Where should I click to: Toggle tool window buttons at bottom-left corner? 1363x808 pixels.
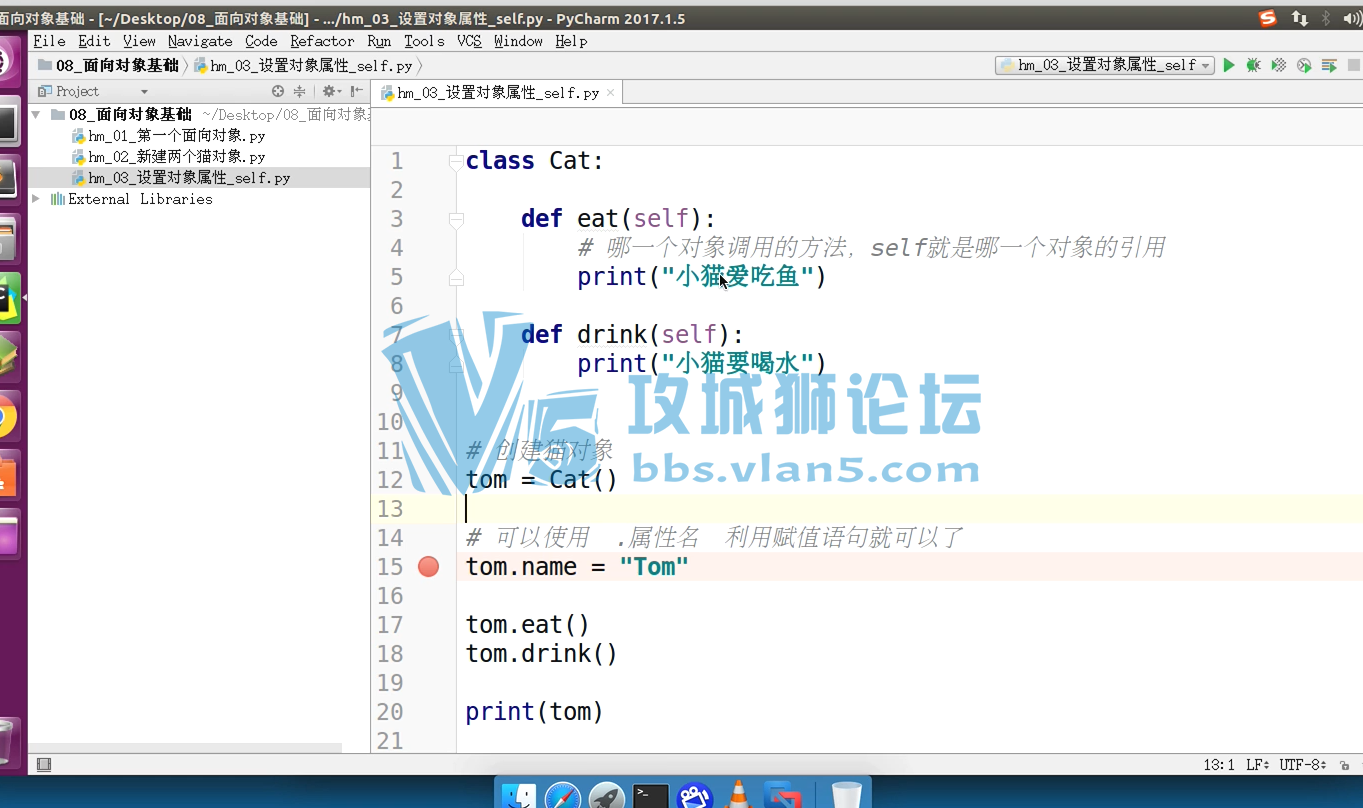pyautogui.click(x=44, y=765)
